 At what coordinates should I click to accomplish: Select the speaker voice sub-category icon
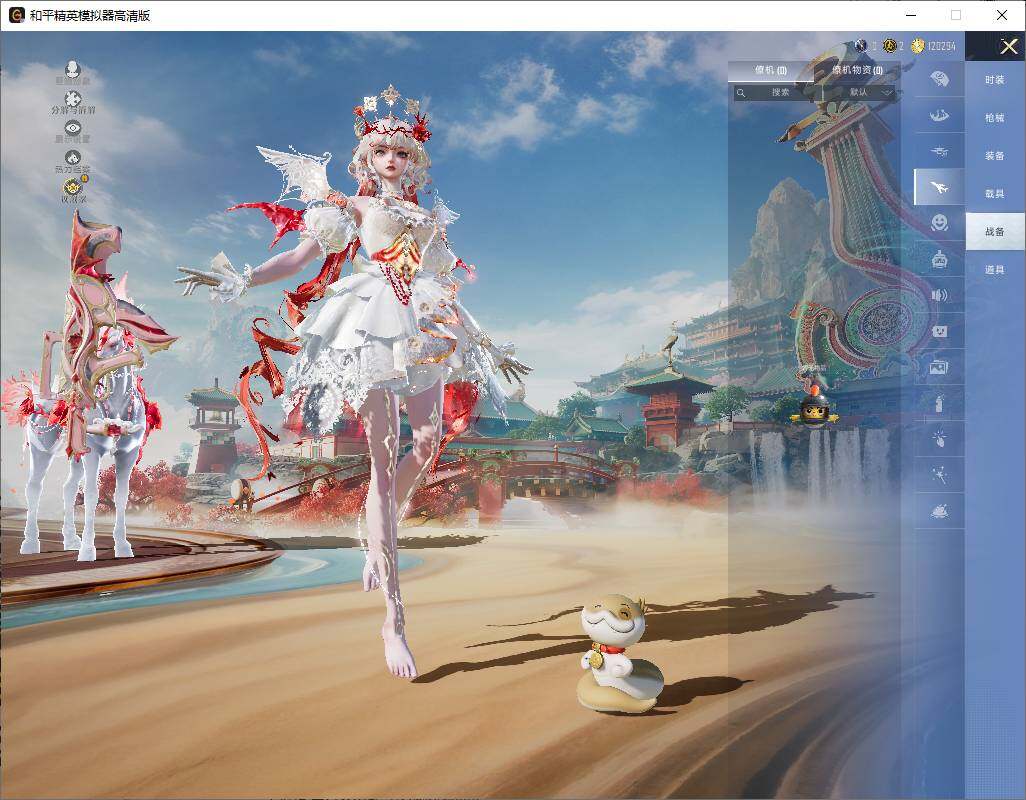click(940, 295)
